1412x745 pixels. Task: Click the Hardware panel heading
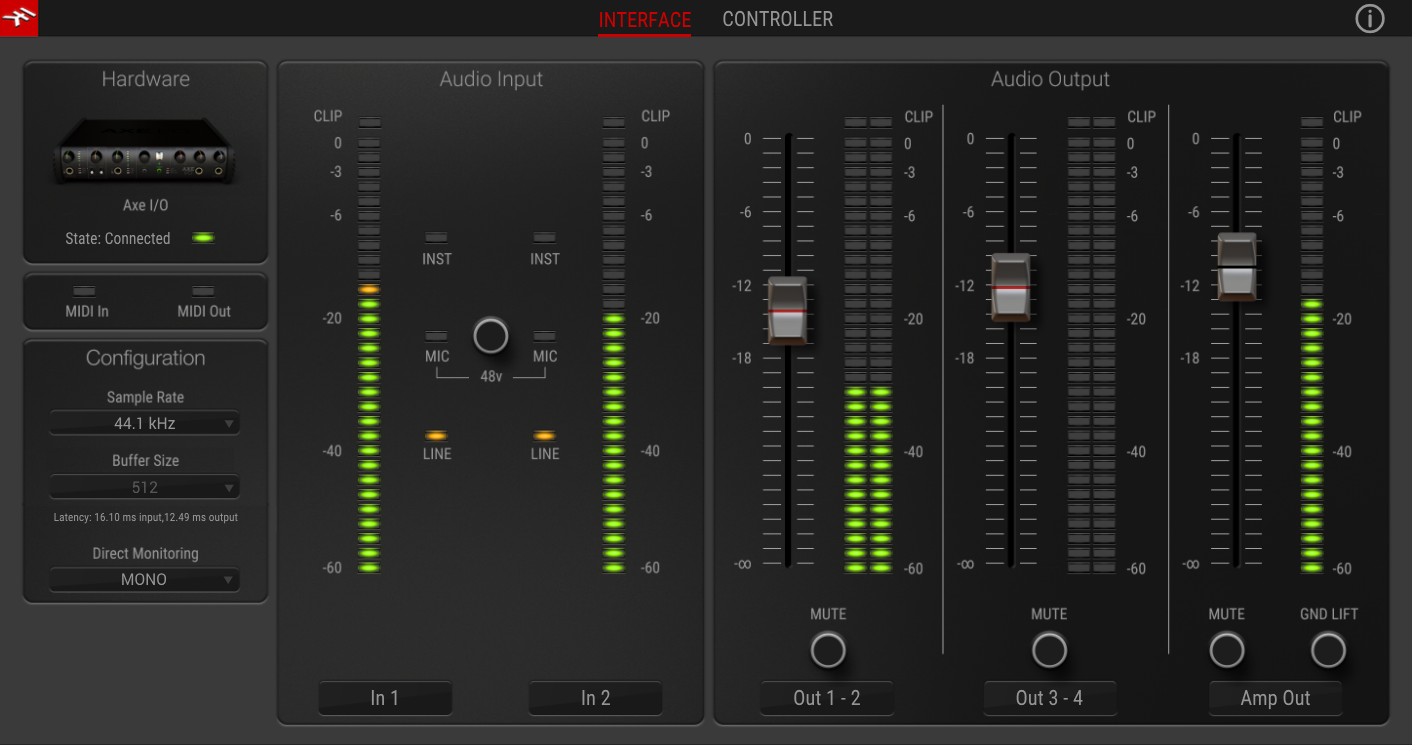click(145, 79)
